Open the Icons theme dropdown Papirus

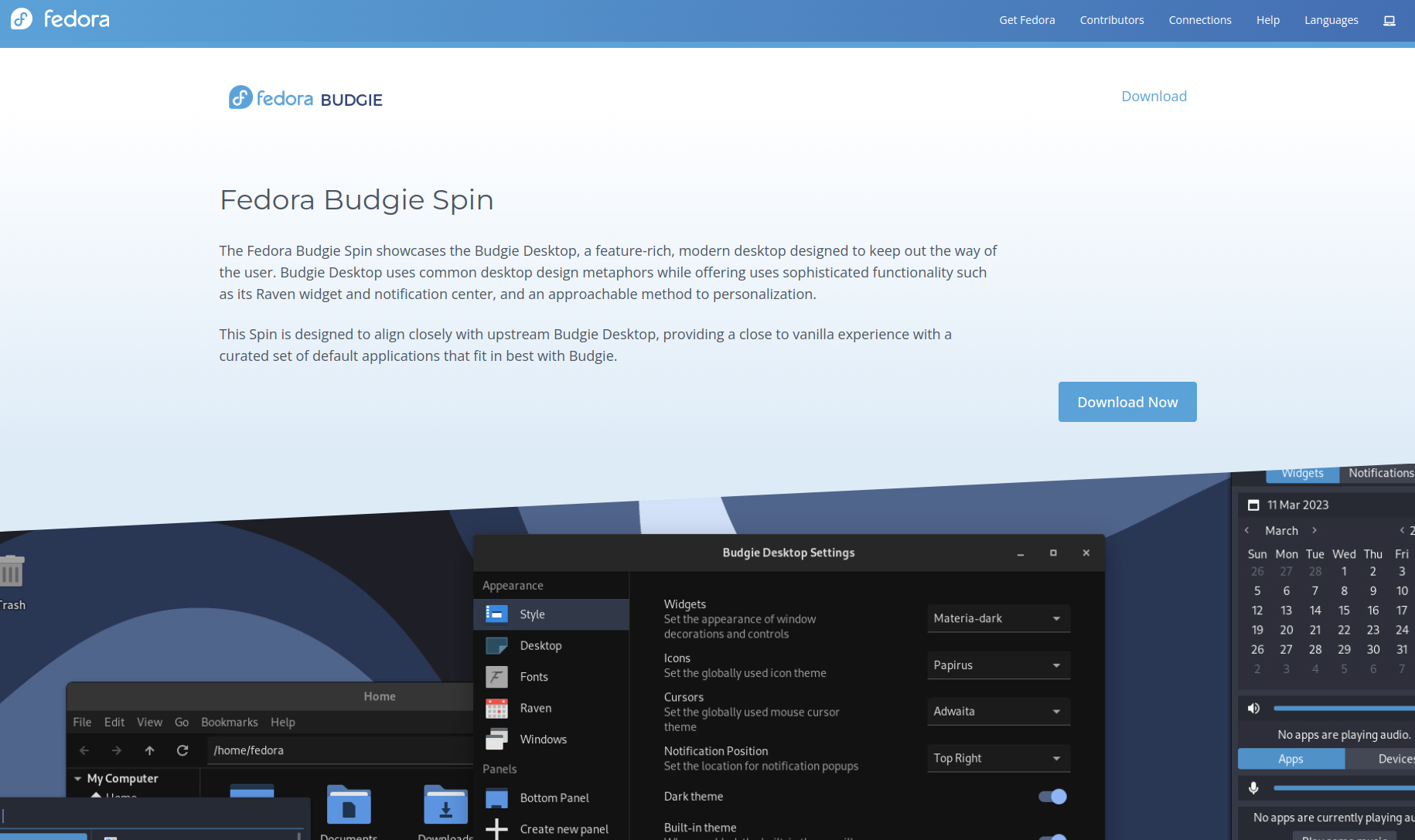pos(998,665)
